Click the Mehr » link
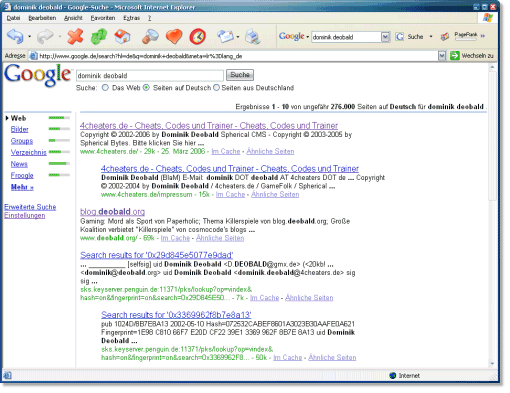The width and height of the screenshot is (510, 393). pos(22,187)
